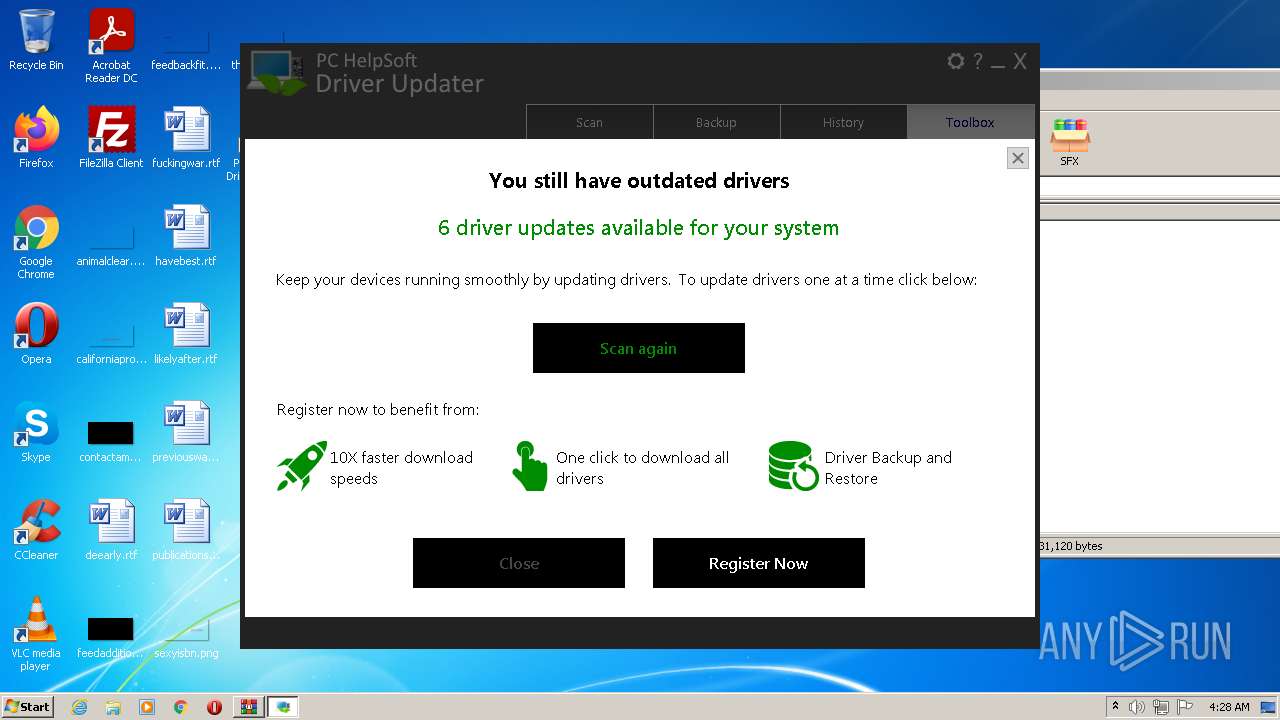Viewport: 1280px width, 720px height.
Task: Select the fuckingwar.rtf desktop file
Action: (186, 138)
